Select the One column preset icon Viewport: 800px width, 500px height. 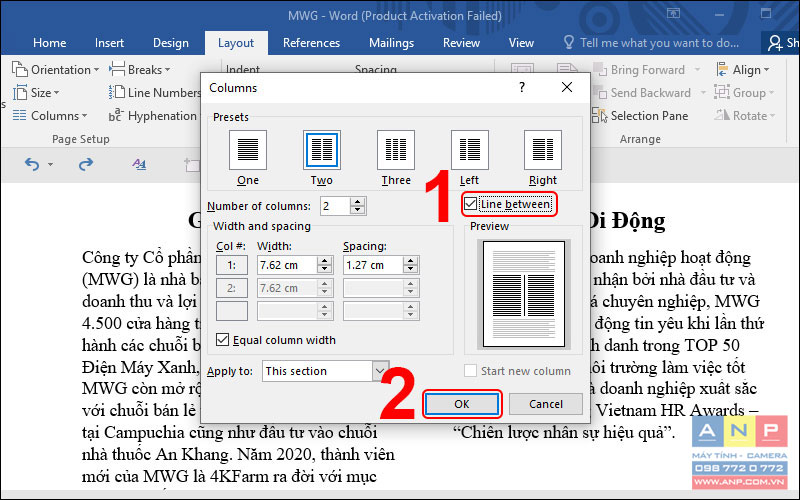pos(247,149)
